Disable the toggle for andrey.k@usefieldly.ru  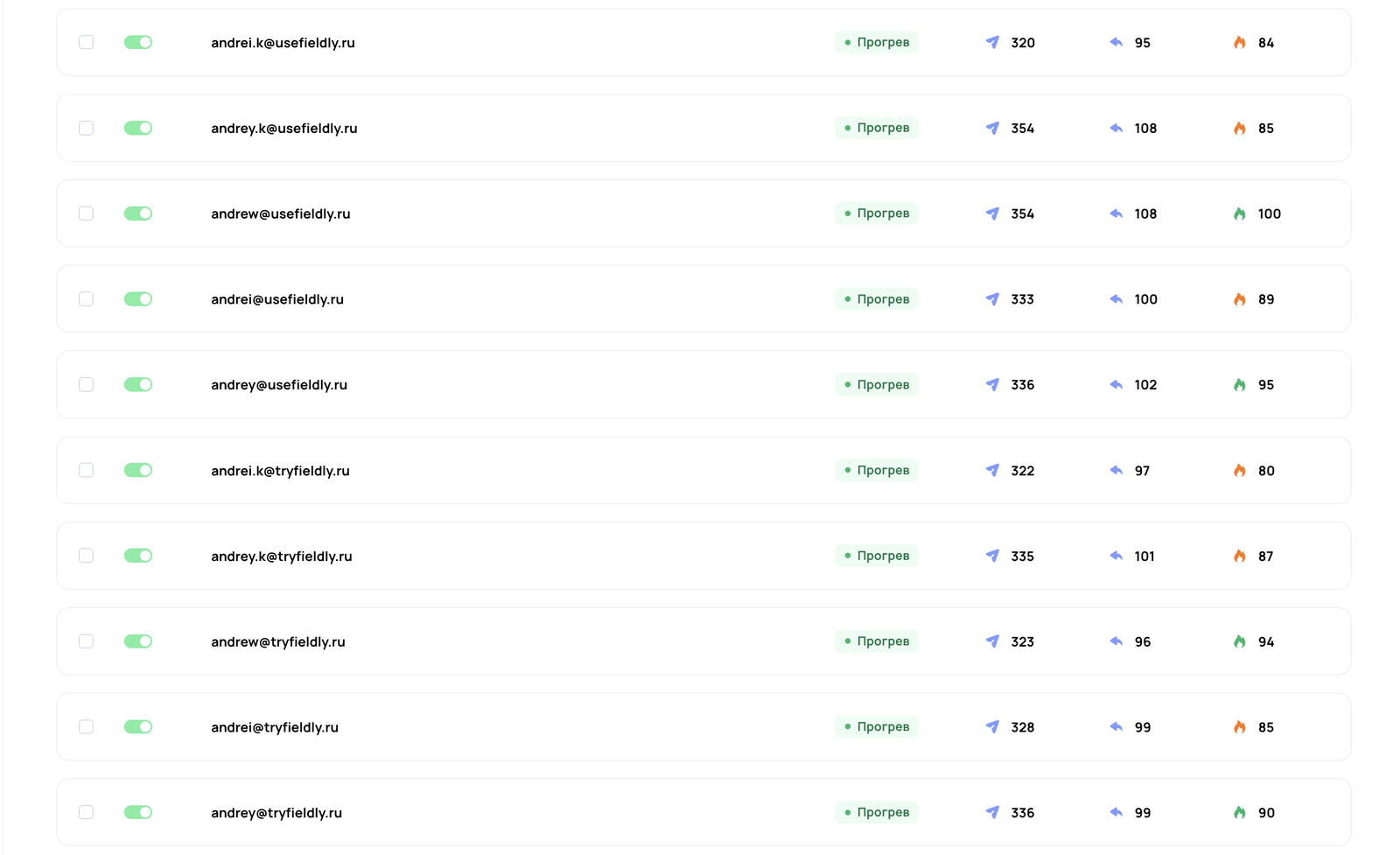click(138, 128)
